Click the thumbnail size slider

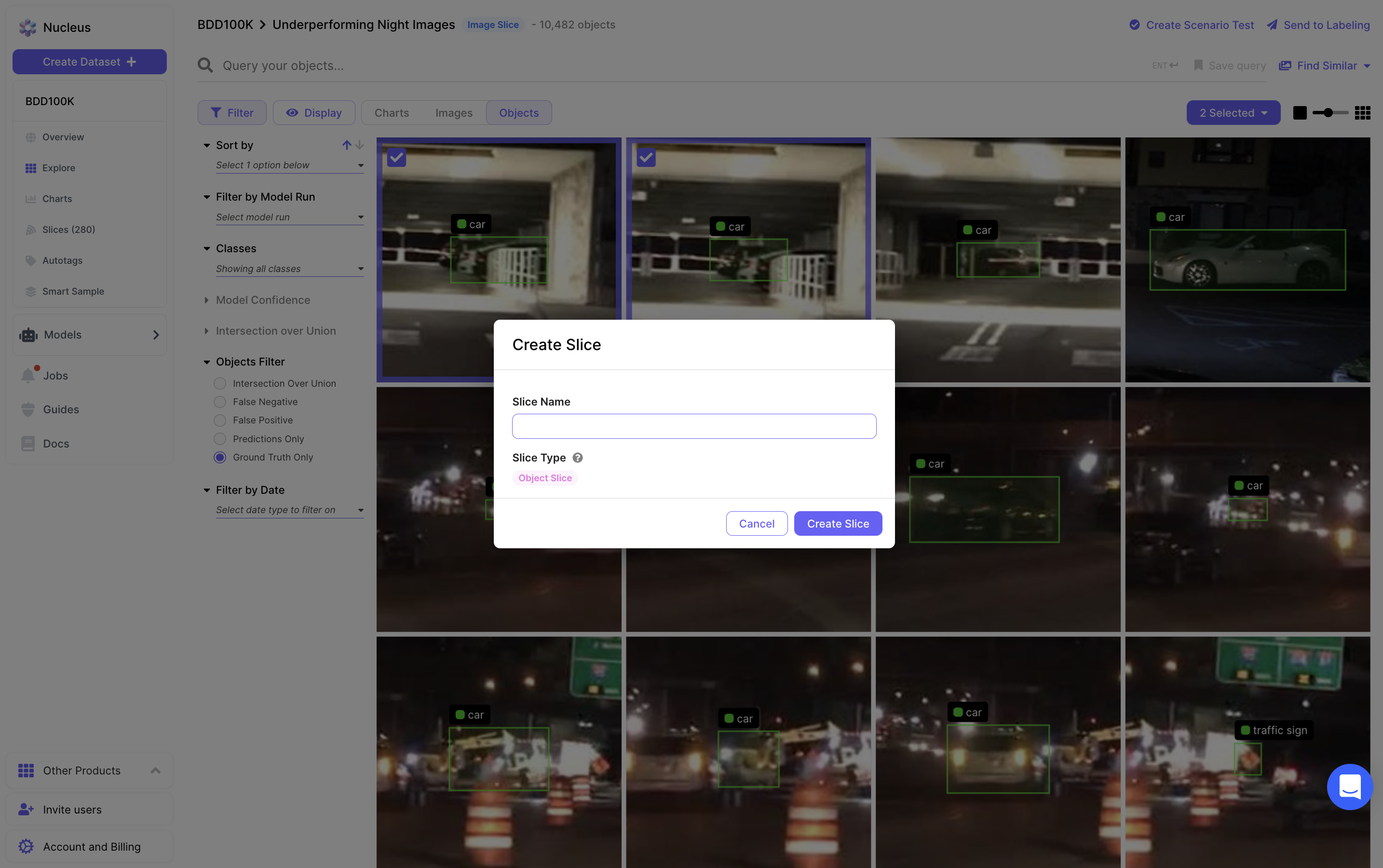coord(1329,113)
